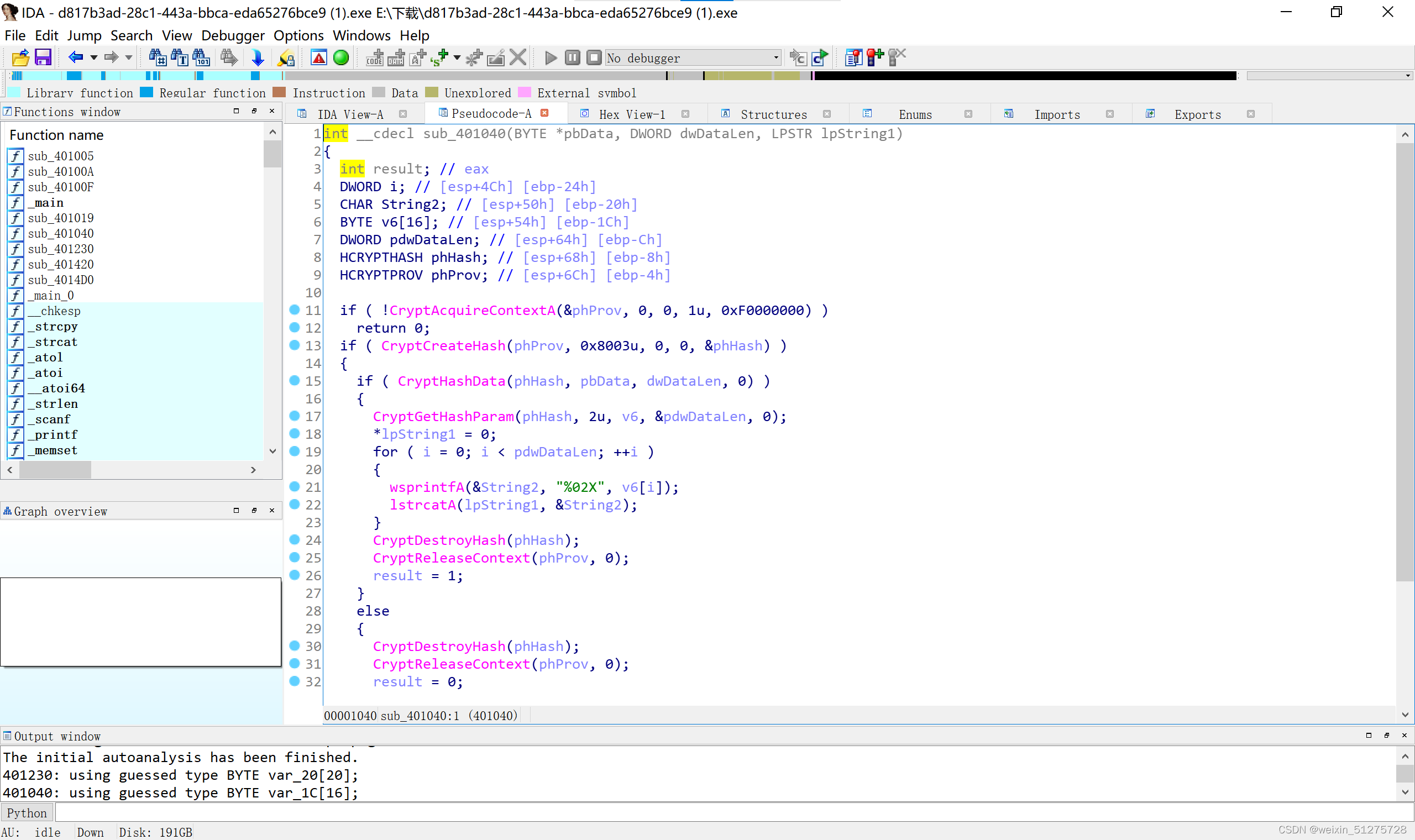The width and height of the screenshot is (1415, 840).
Task: Click the Python console button
Action: click(27, 813)
